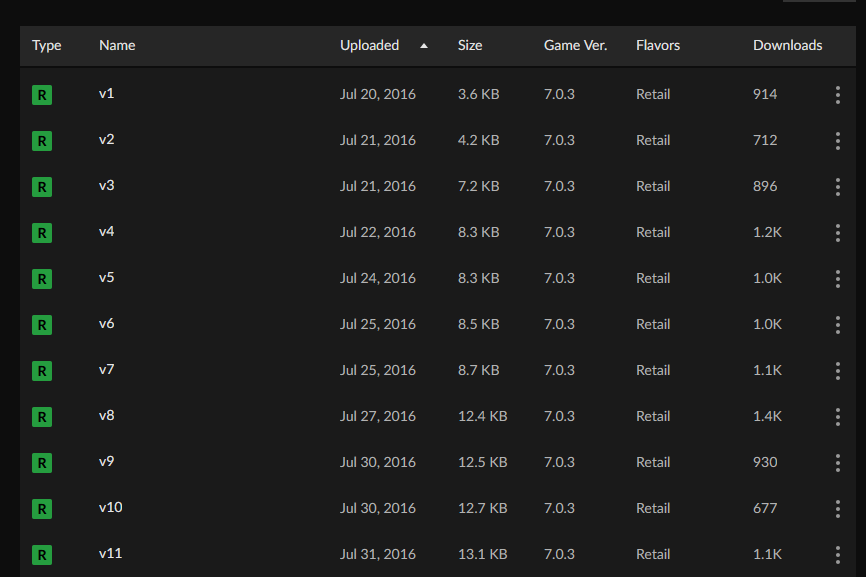
Task: Sort files by Size column header
Action: pyautogui.click(x=470, y=45)
